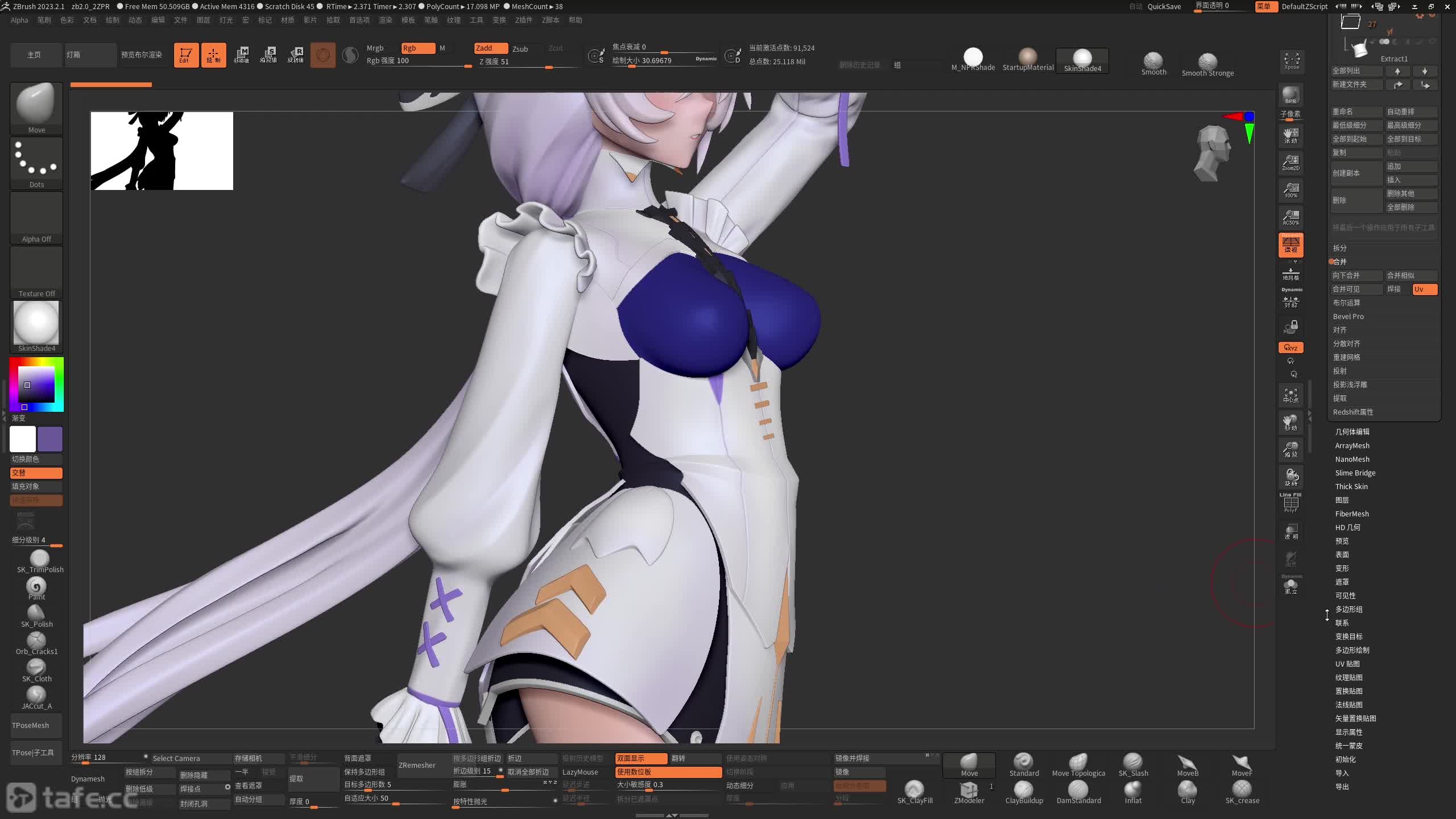
Task: Expand the ArrayMesh section
Action: point(1352,445)
